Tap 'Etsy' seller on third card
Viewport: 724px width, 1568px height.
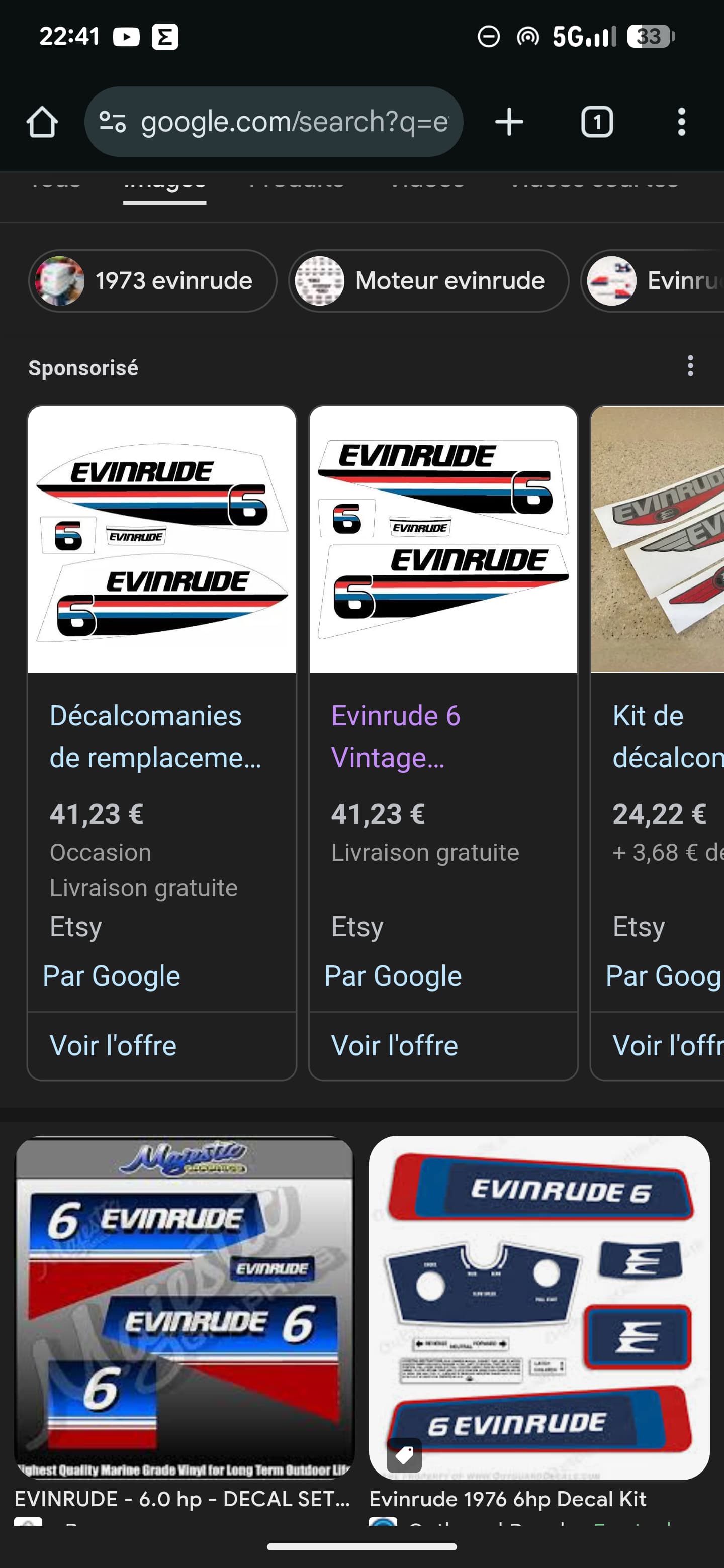coord(639,927)
